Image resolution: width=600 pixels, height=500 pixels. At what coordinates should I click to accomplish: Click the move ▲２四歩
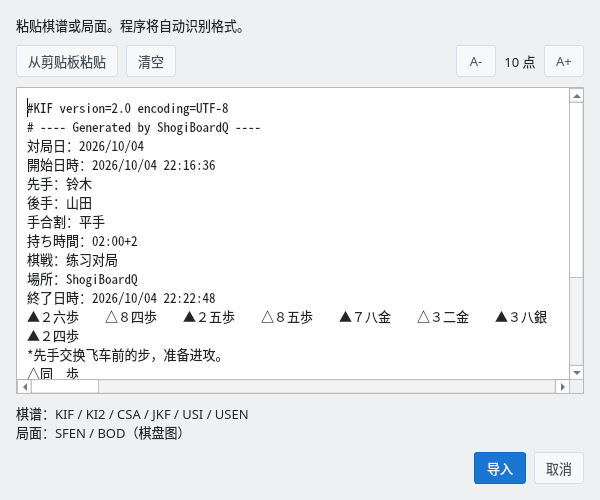53,336
